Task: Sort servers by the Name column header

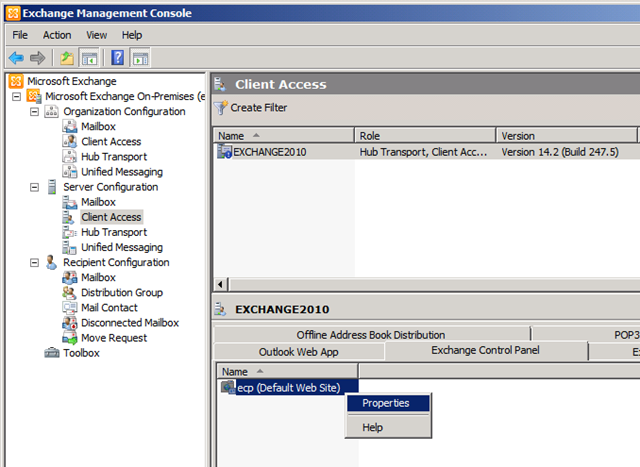Action: click(x=284, y=136)
